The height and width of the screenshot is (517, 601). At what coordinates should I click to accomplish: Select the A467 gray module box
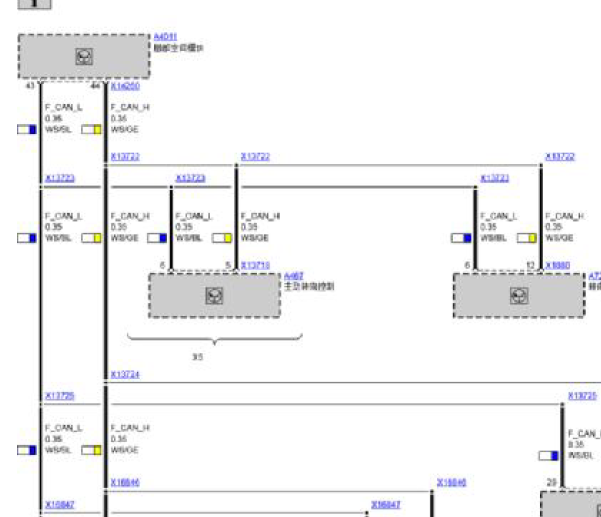[214, 295]
